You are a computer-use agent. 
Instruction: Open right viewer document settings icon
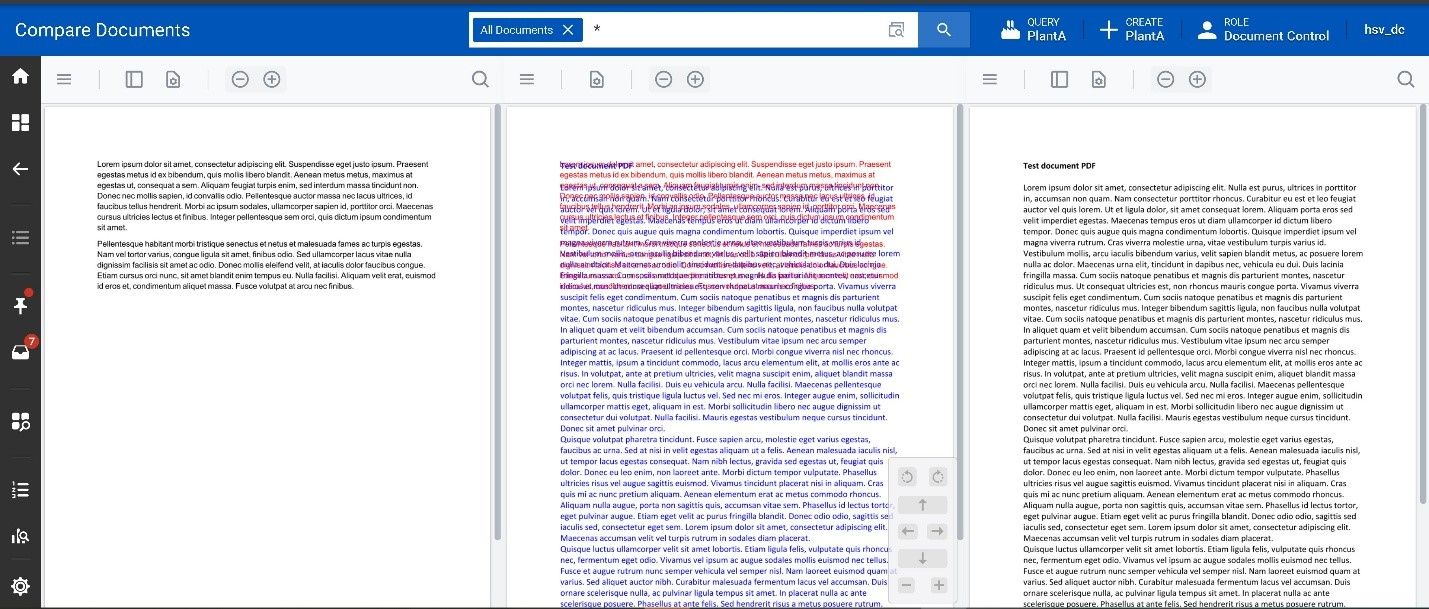1099,79
